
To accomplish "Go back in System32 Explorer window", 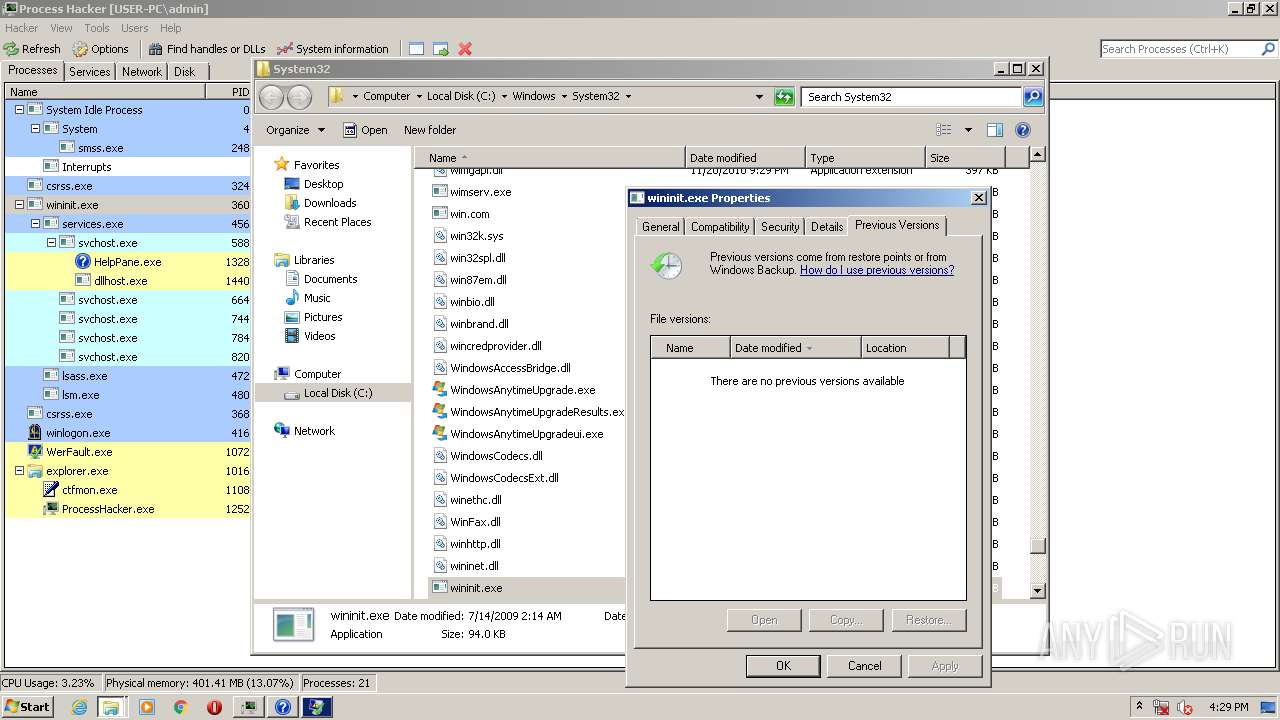I will pyautogui.click(x=272, y=97).
